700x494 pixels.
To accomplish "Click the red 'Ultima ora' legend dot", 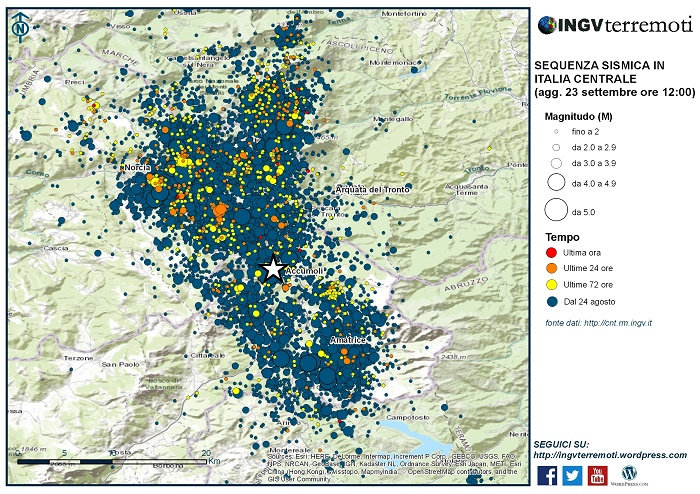I will (552, 254).
